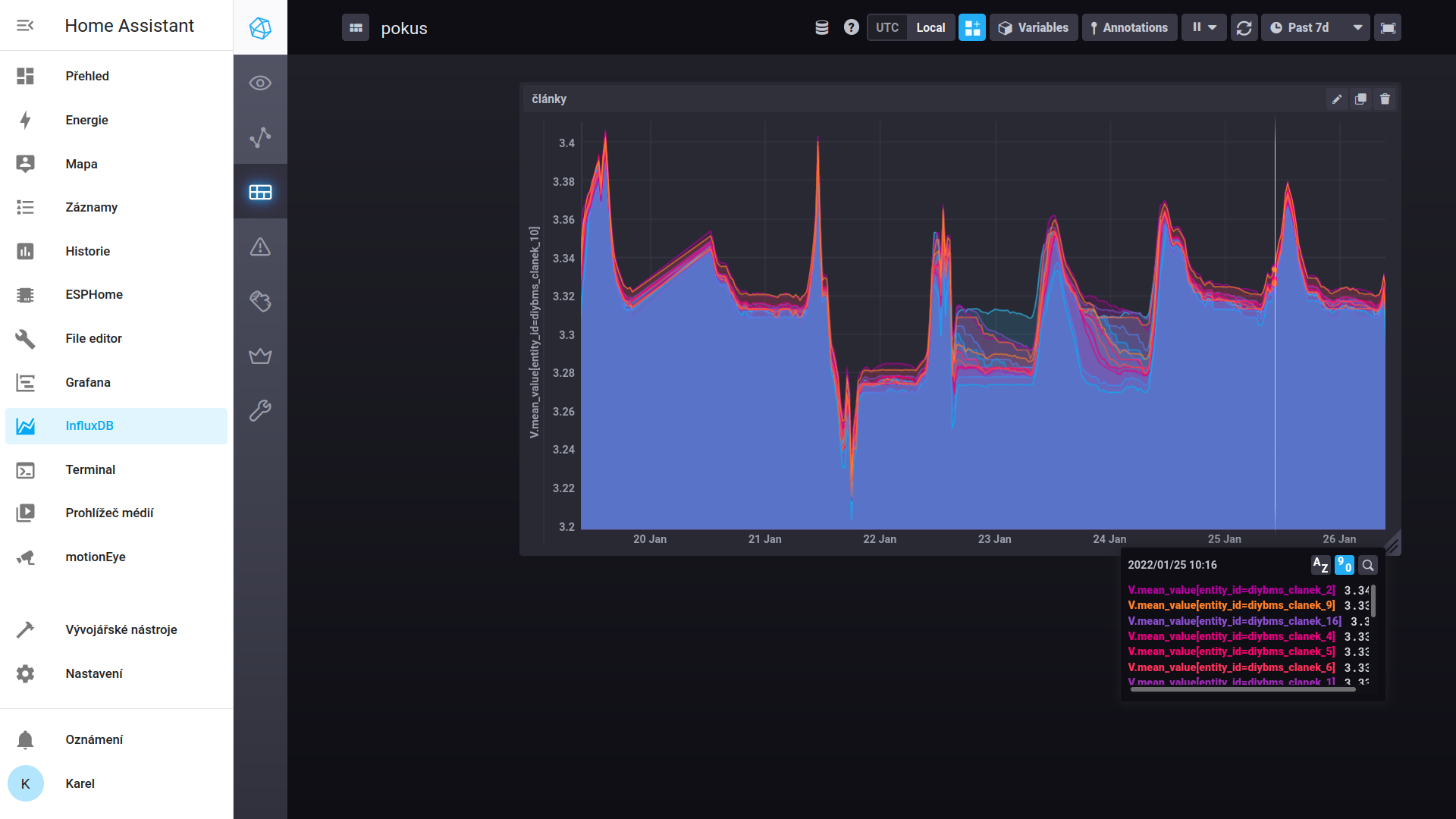Click the pencil edit icon on články cell
Viewport: 1456px width, 819px height.
(1337, 99)
